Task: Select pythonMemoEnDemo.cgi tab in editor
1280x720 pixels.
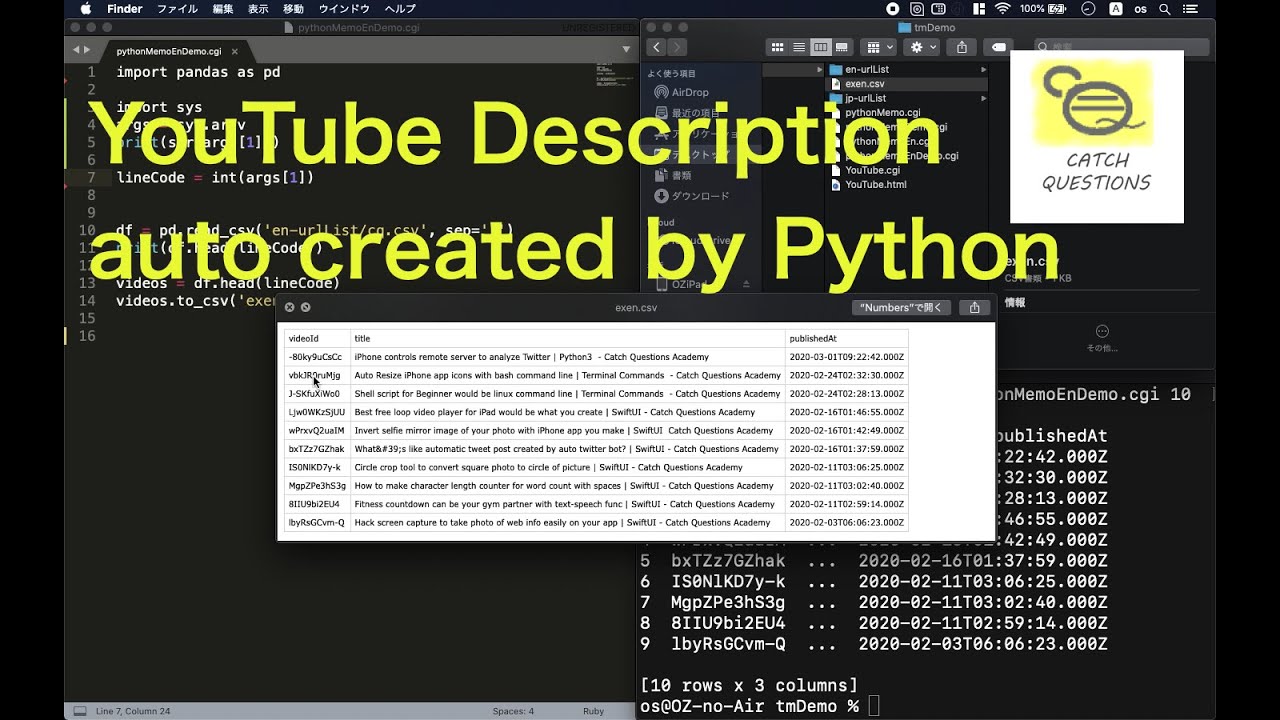Action: [170, 50]
